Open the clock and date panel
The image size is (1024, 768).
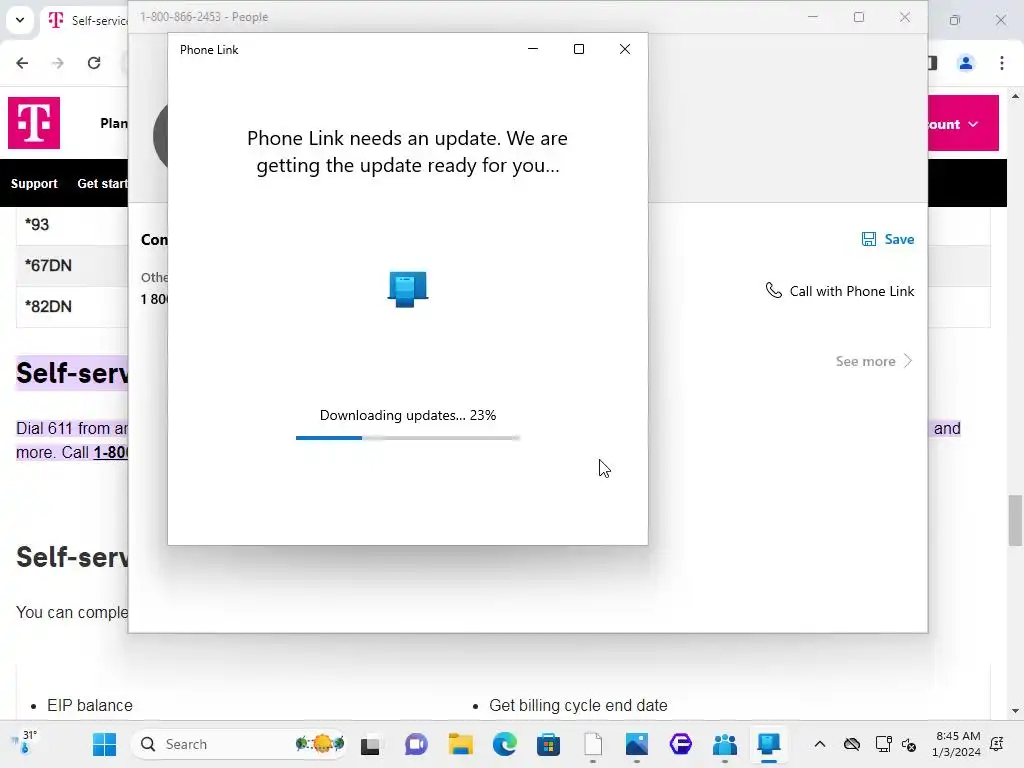point(957,744)
